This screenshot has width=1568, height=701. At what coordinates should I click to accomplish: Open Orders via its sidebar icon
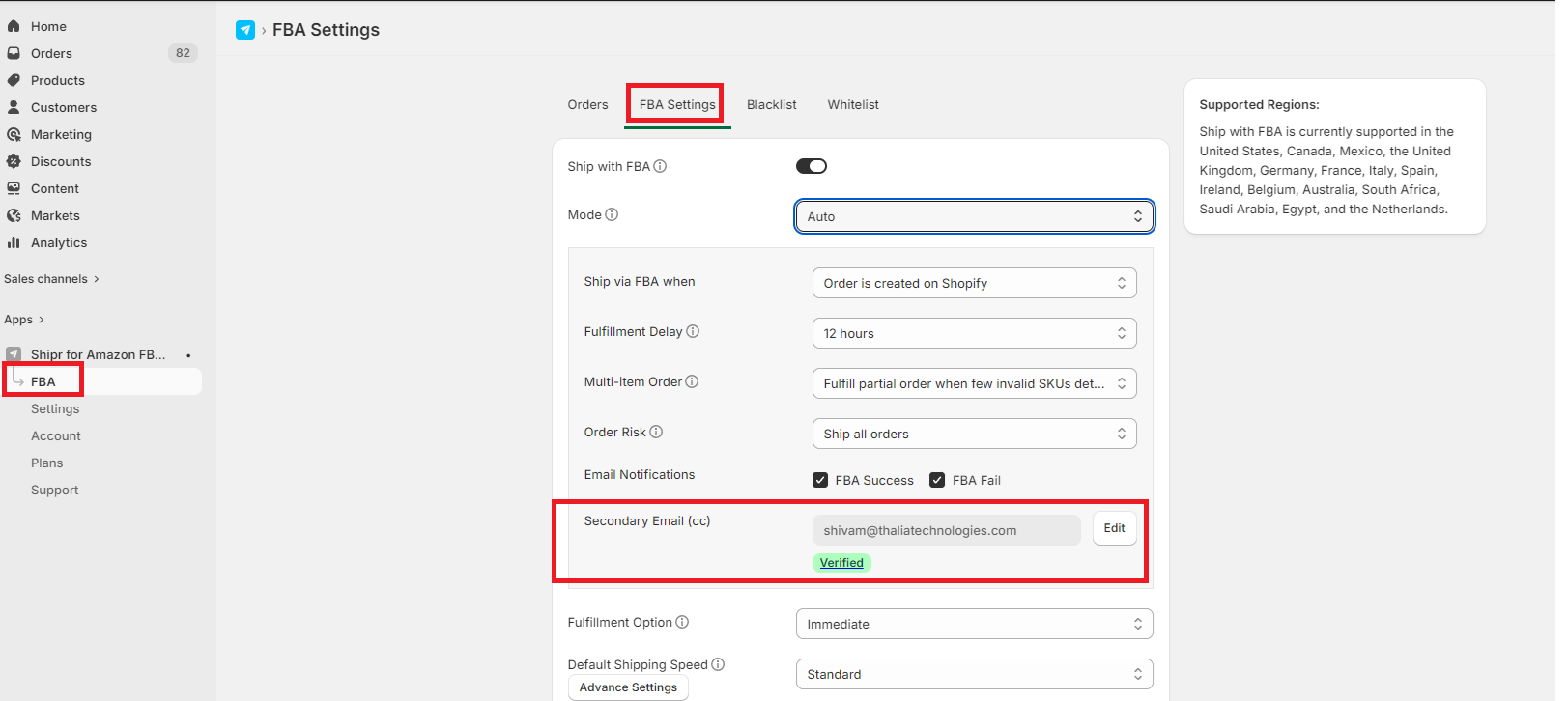14,53
